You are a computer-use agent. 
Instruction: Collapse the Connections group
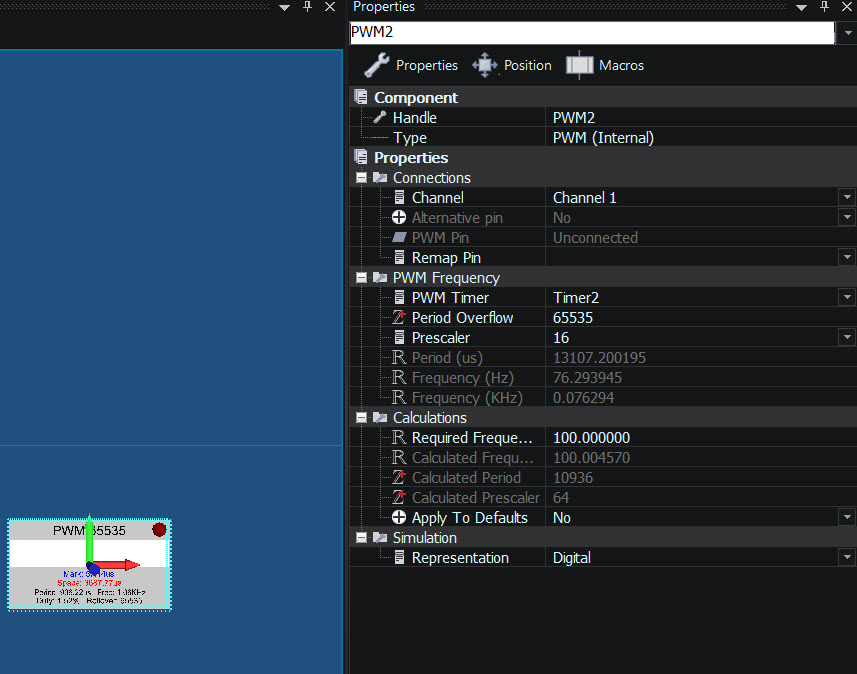(x=361, y=178)
